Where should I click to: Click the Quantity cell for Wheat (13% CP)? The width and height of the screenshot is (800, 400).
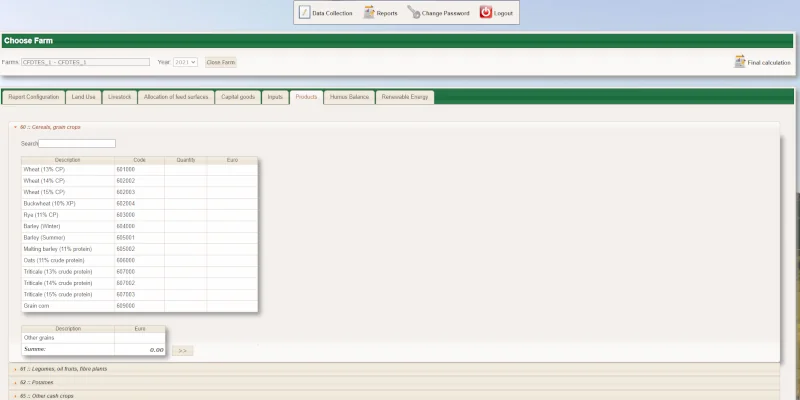[185, 170]
